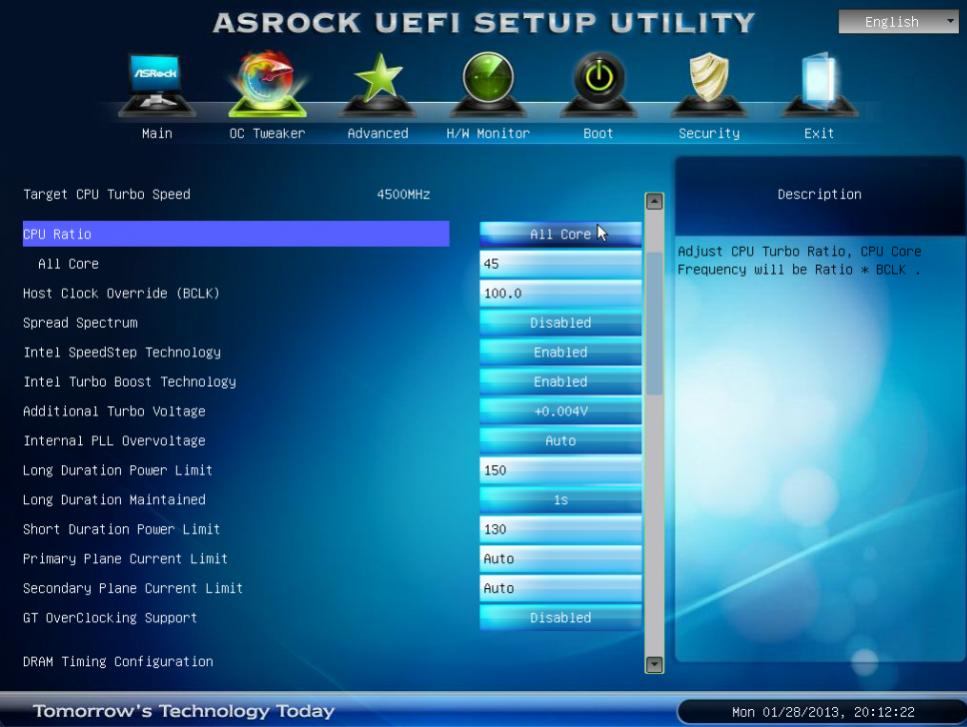967x727 pixels.
Task: Open the H/W Monitor radar icon
Action: click(x=488, y=85)
